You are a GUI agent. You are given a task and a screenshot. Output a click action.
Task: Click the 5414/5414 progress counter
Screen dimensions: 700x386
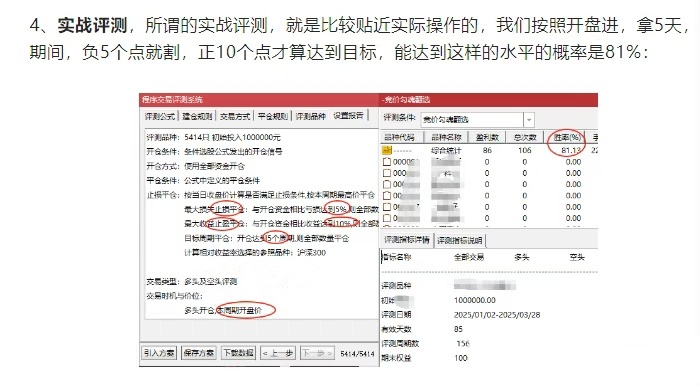(357, 353)
